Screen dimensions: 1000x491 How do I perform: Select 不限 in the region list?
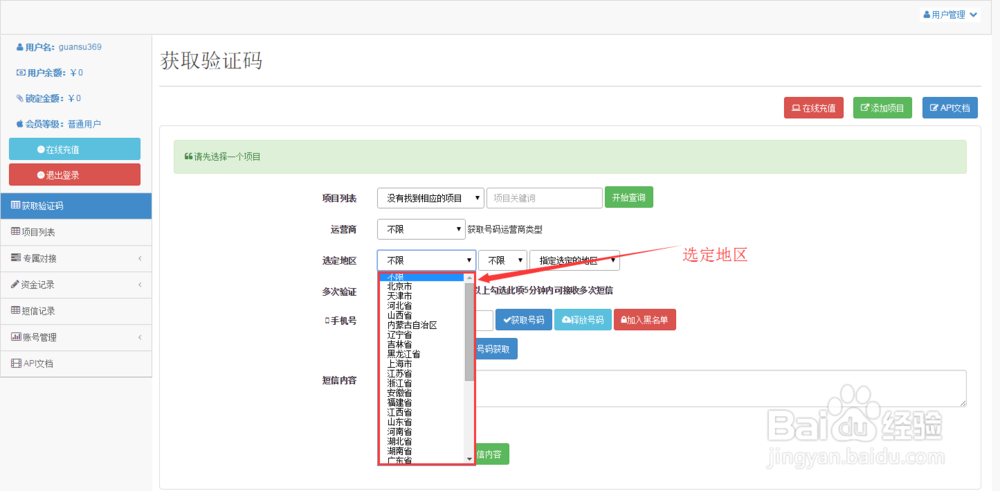click(x=422, y=277)
